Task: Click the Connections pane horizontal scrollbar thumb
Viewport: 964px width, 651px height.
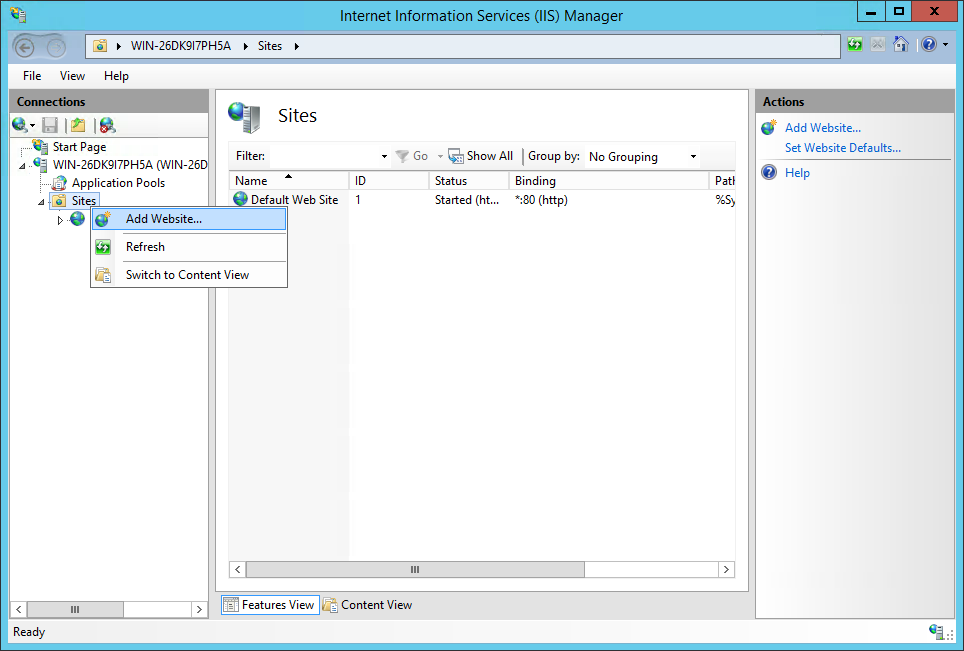Action: [x=75, y=609]
